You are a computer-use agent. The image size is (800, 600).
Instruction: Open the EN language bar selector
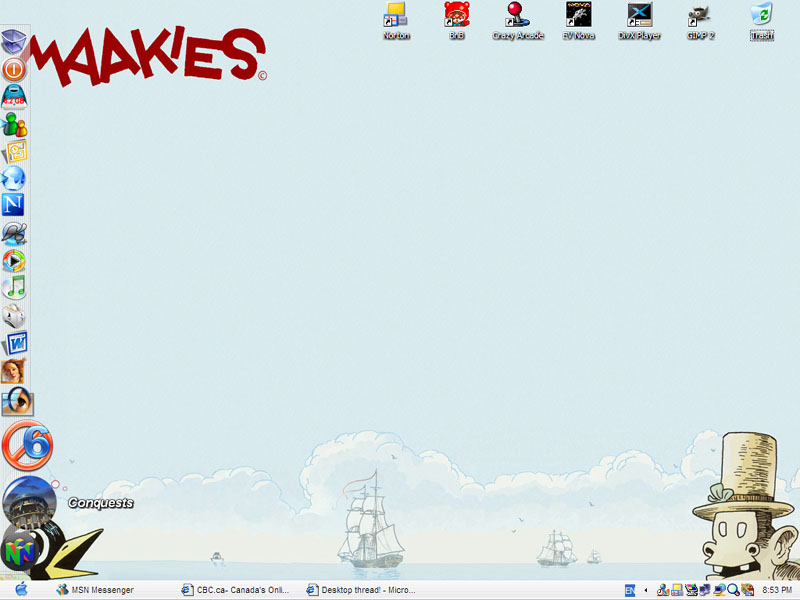tap(630, 590)
